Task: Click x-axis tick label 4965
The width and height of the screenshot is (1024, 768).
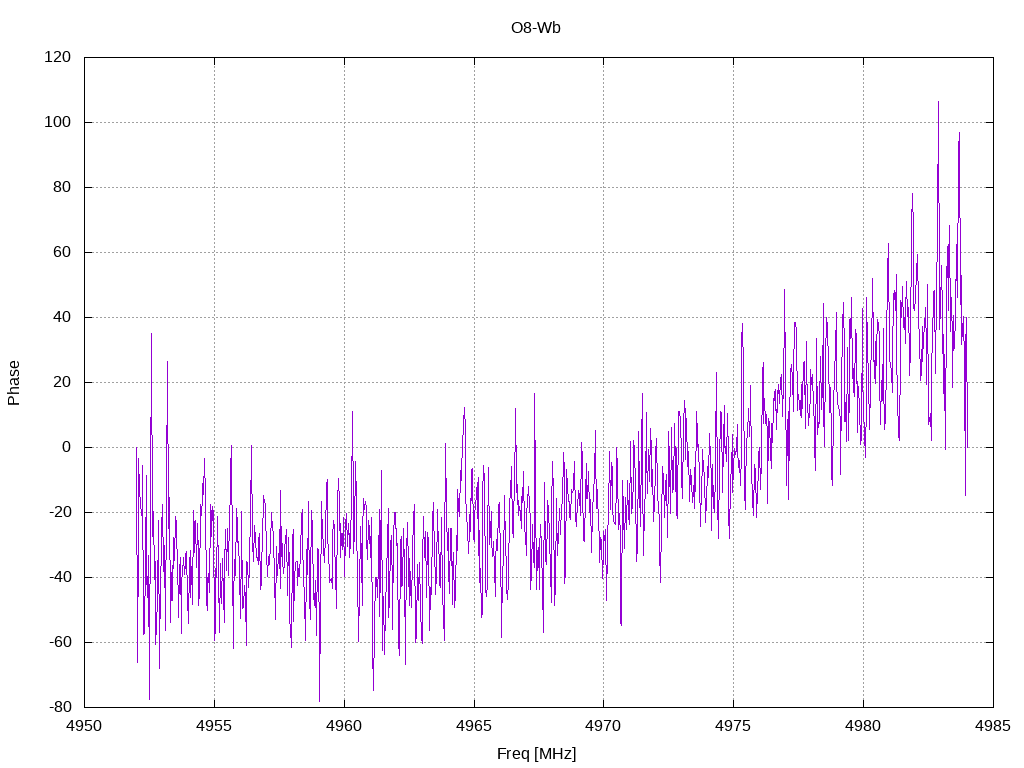Action: pos(474,726)
